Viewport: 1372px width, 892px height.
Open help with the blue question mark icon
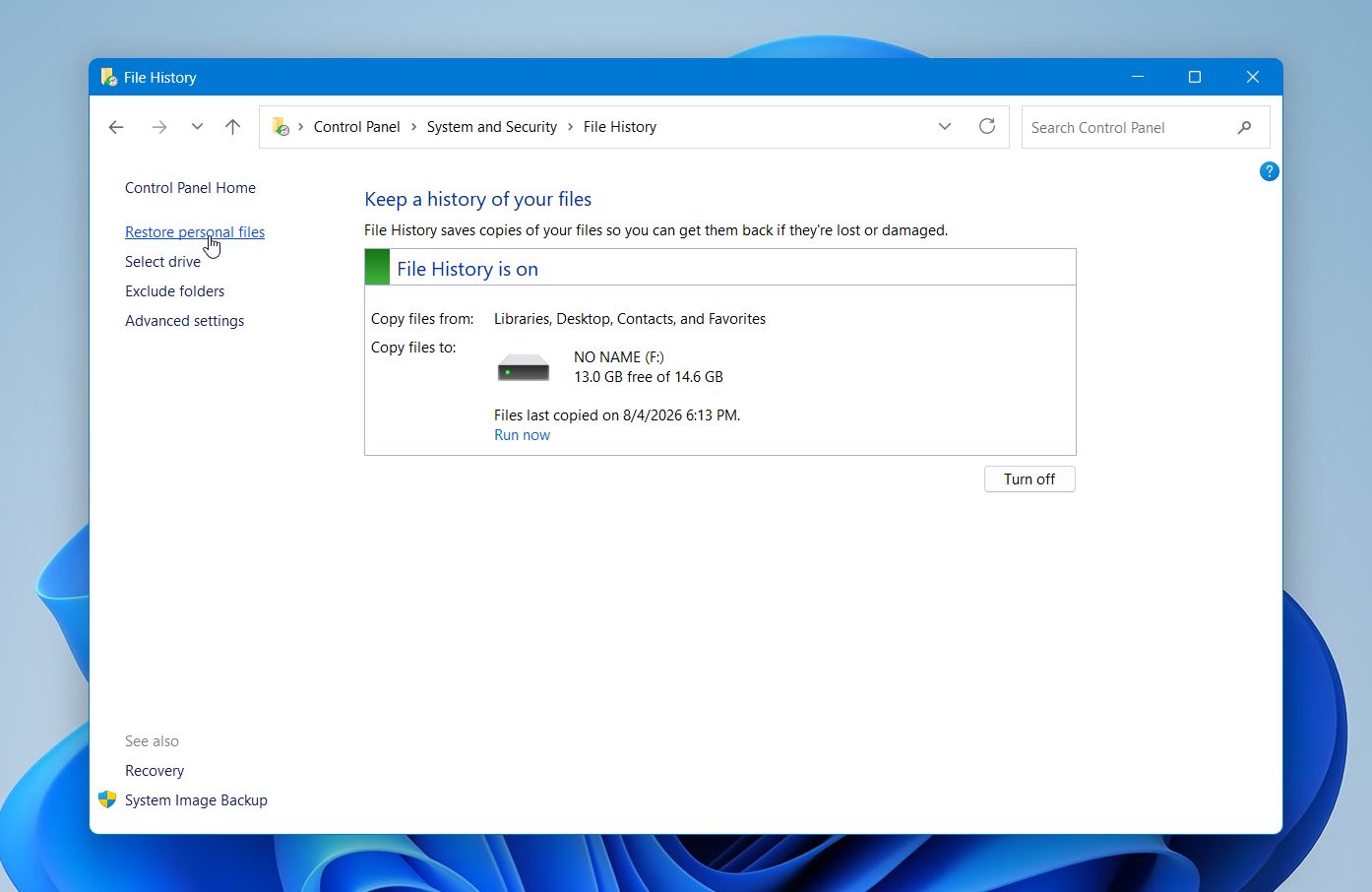point(1270,171)
